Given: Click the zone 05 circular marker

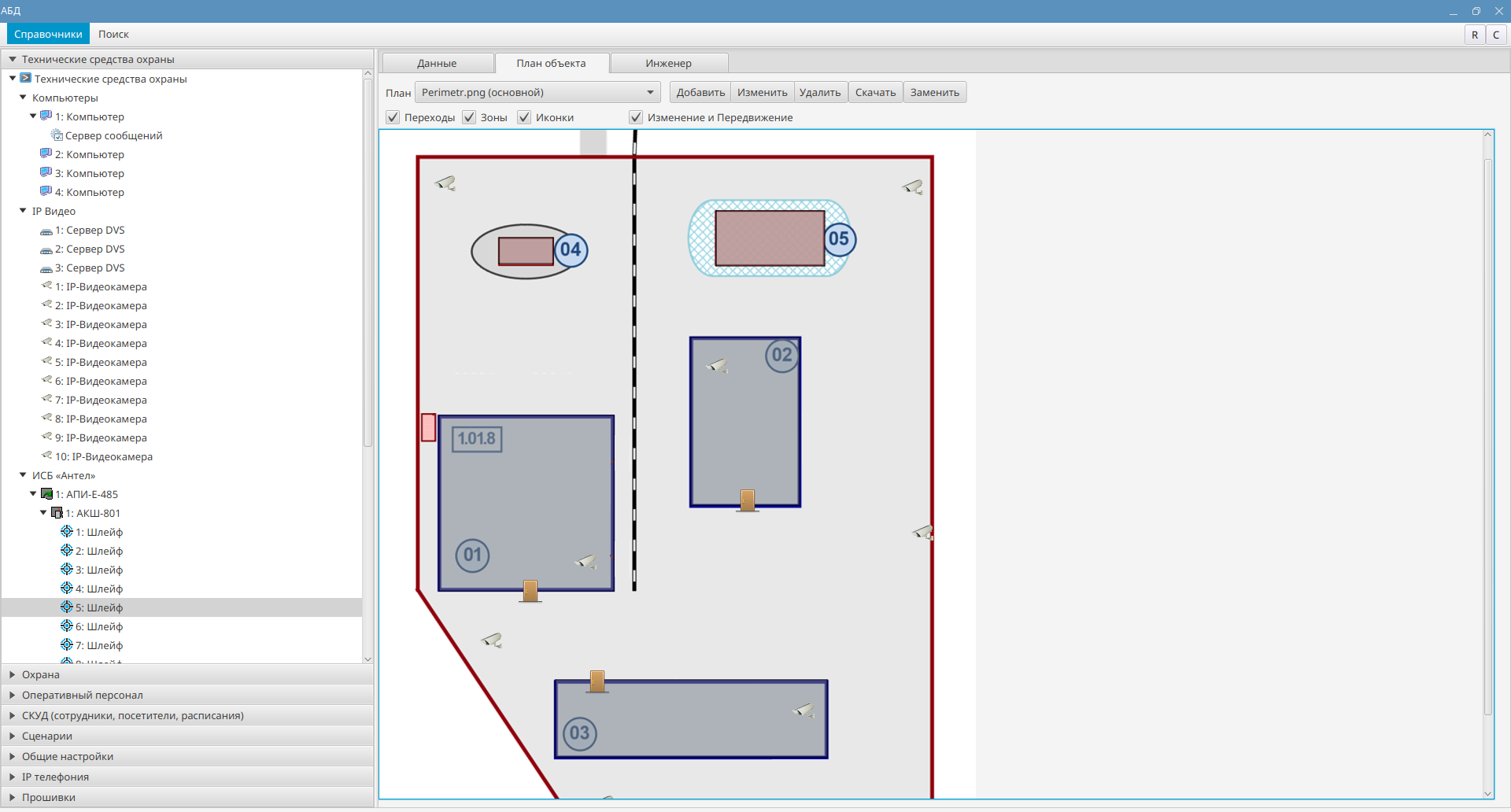Looking at the screenshot, I should (839, 239).
